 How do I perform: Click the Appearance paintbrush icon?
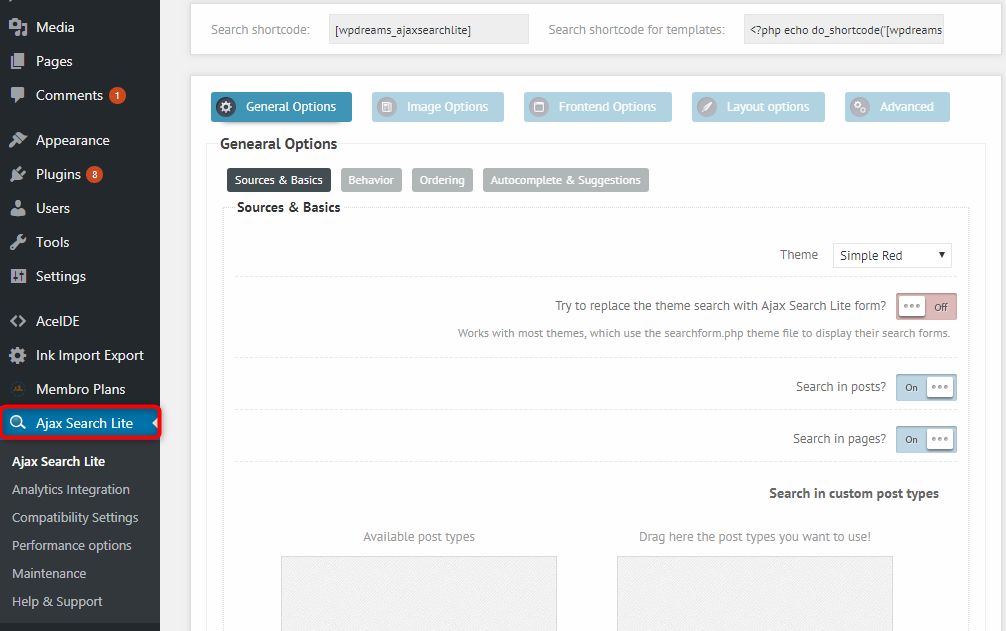[18, 140]
